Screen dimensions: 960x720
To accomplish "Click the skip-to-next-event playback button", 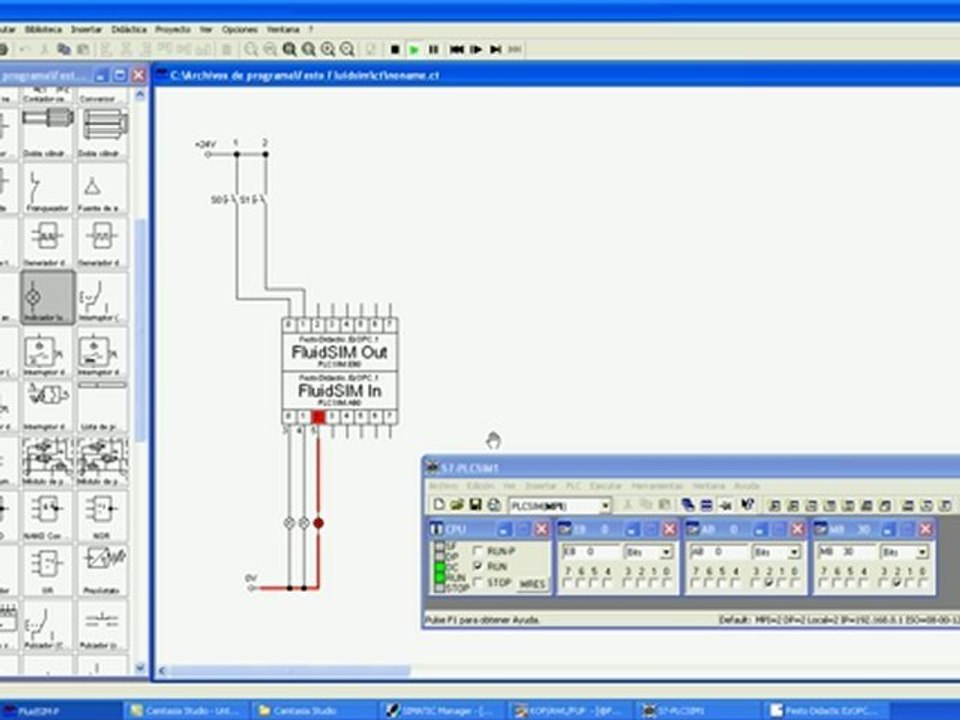I will coord(495,50).
